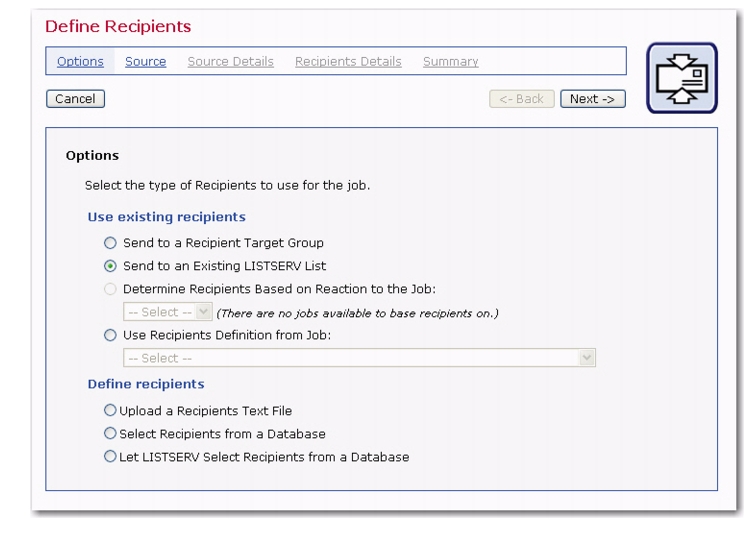This screenshot has height=539, width=755.
Task: Switch to the Options tab
Action: point(80,62)
